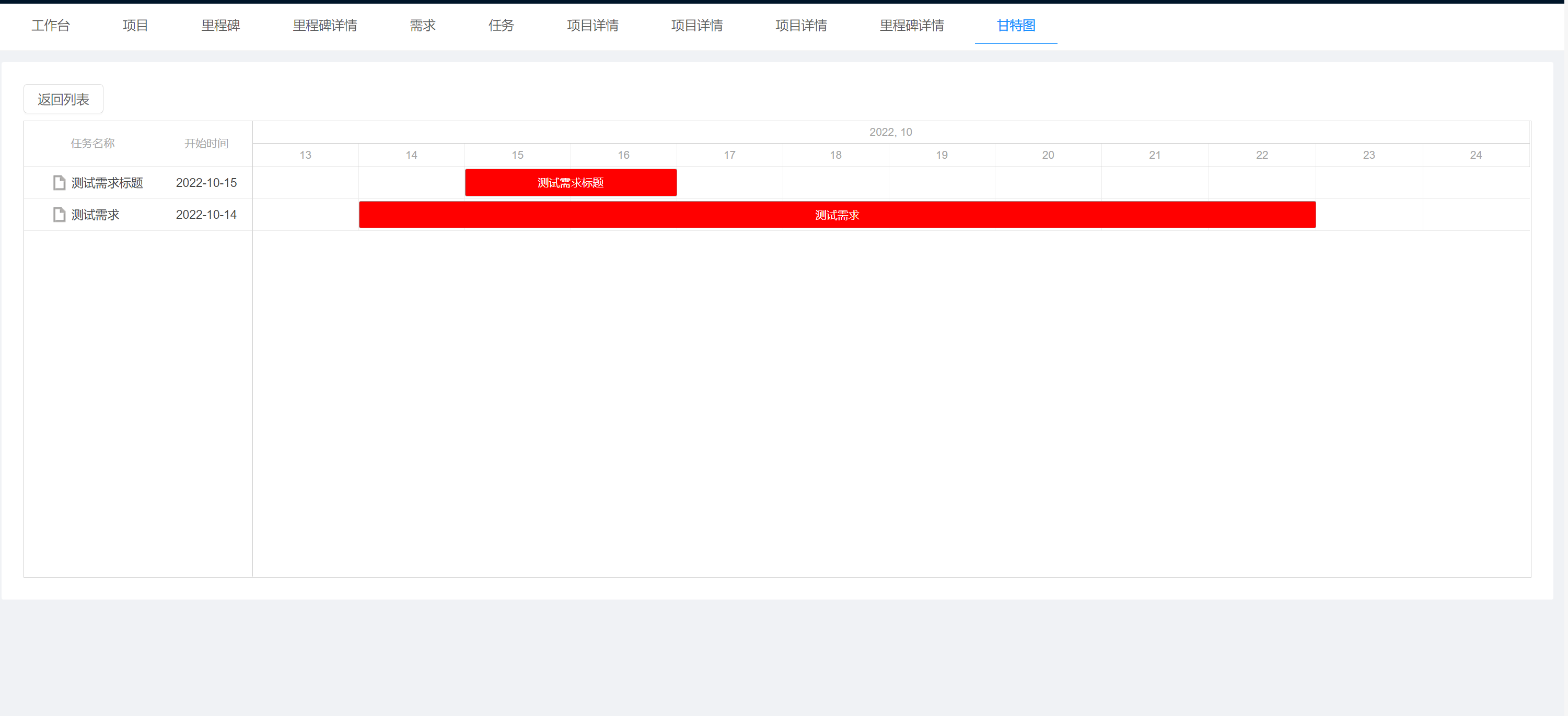Click day 13 in timeline scale
The image size is (1568, 716).
[306, 155]
